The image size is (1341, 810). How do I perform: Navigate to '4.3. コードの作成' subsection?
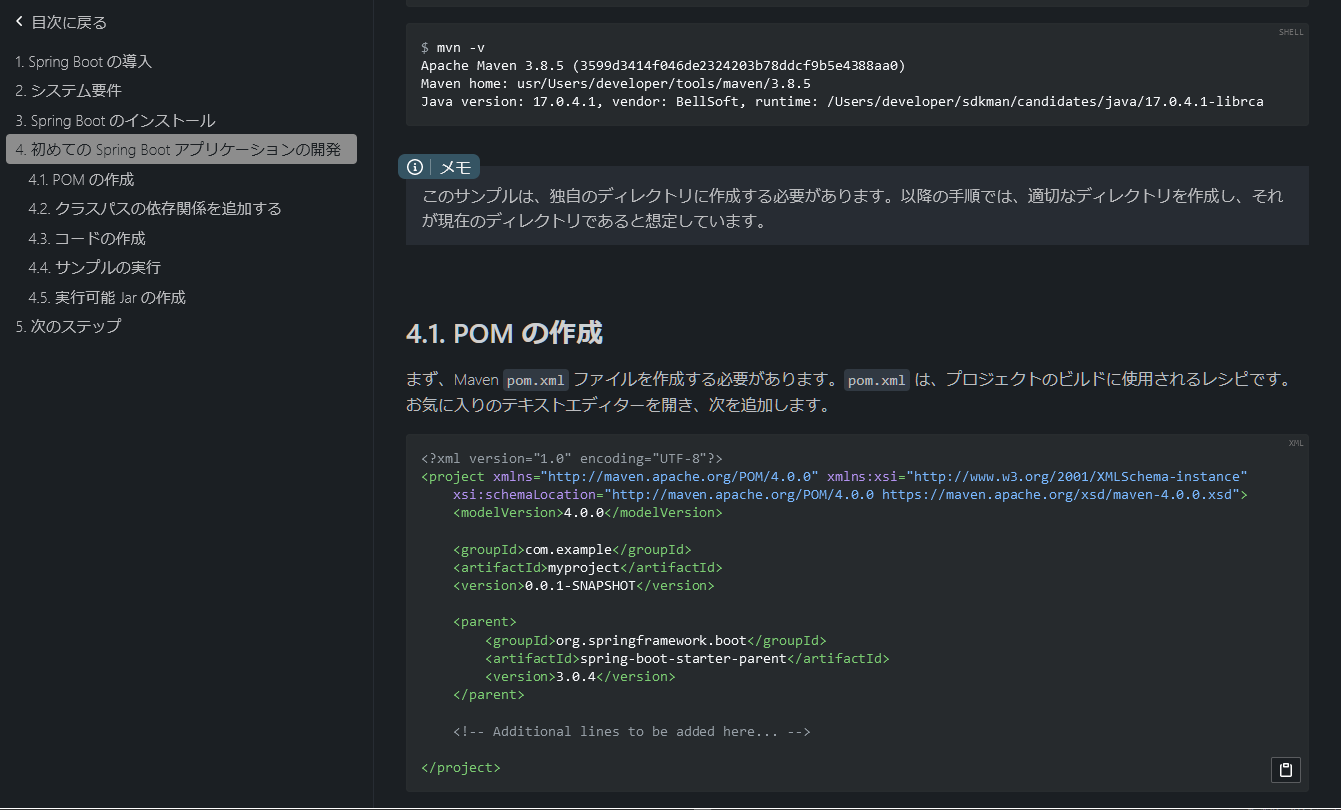[87, 239]
